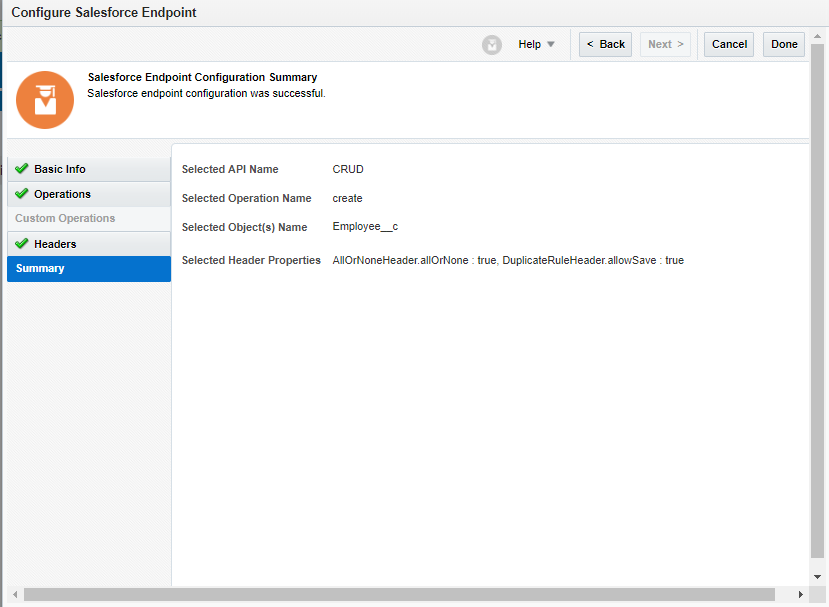Click the disabled Next button
This screenshot has width=829, height=607.
pos(666,44)
